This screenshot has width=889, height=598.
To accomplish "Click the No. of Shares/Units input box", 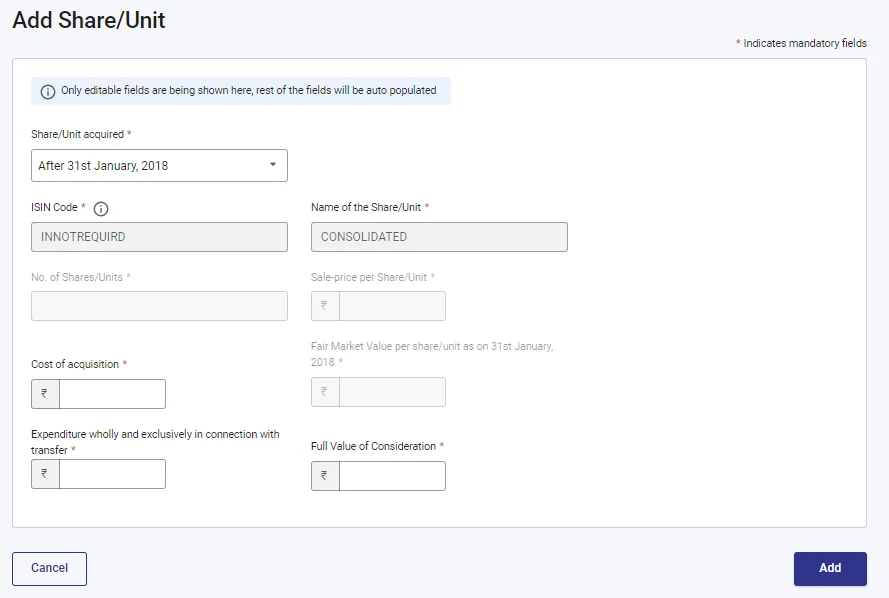I will [x=159, y=306].
